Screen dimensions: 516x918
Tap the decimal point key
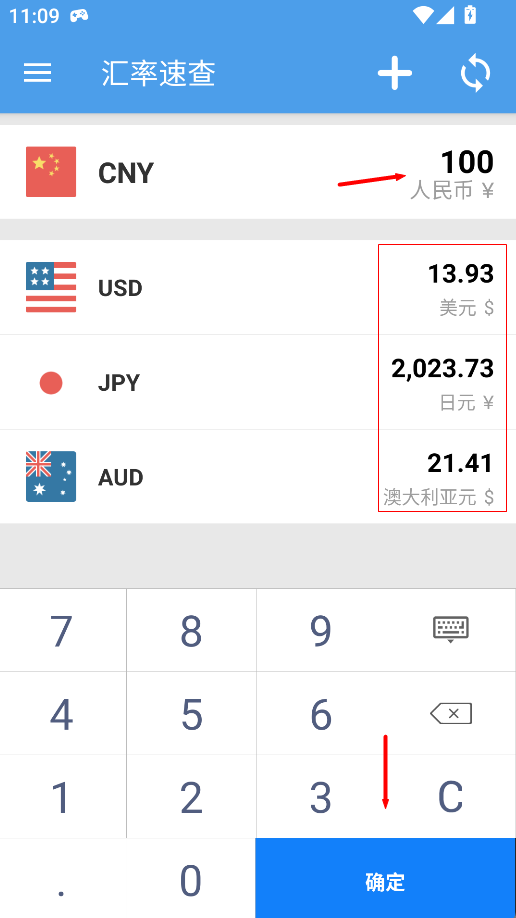click(x=62, y=879)
